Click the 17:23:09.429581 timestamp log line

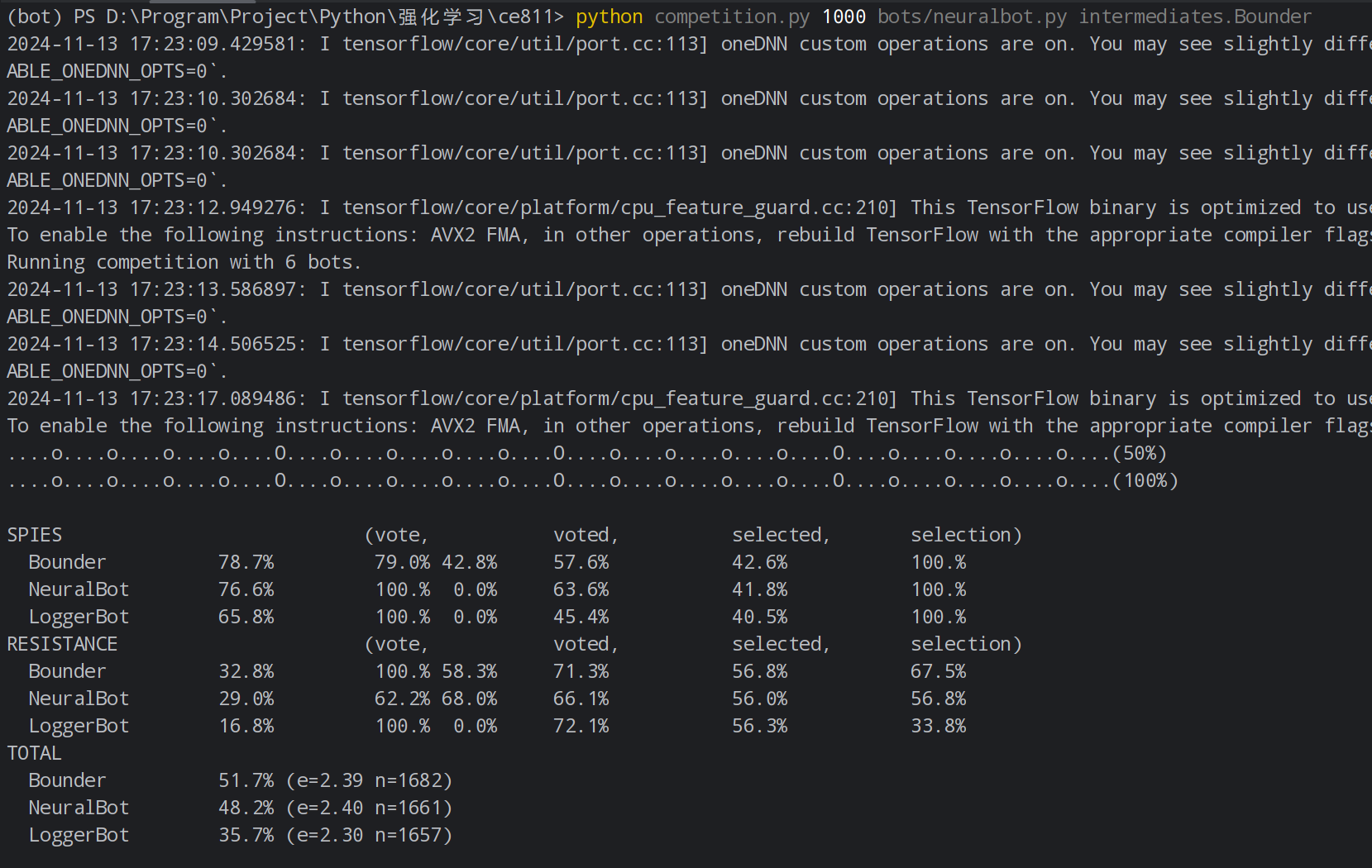(x=689, y=44)
